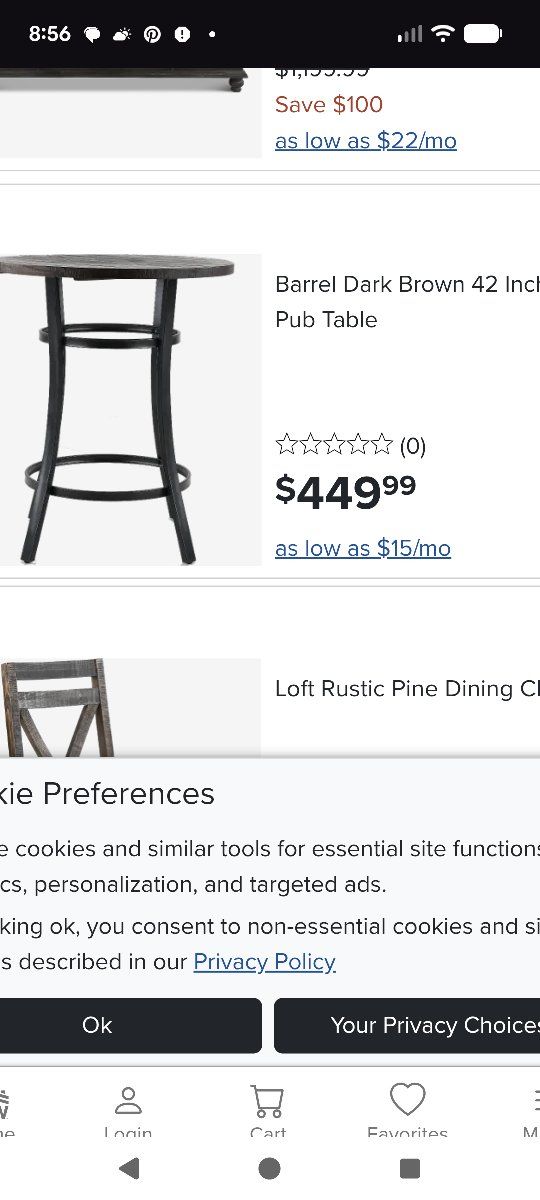Click Ok to accept cookies
The height and width of the screenshot is (1200, 540).
coord(97,1025)
